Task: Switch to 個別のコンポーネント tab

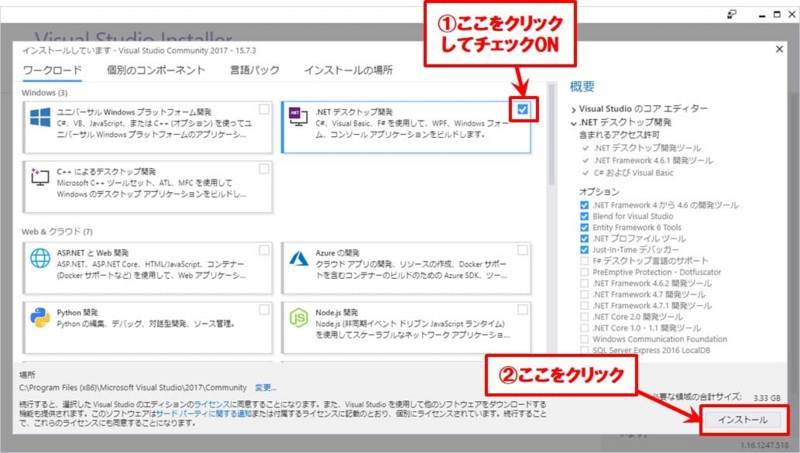Action: [156, 70]
